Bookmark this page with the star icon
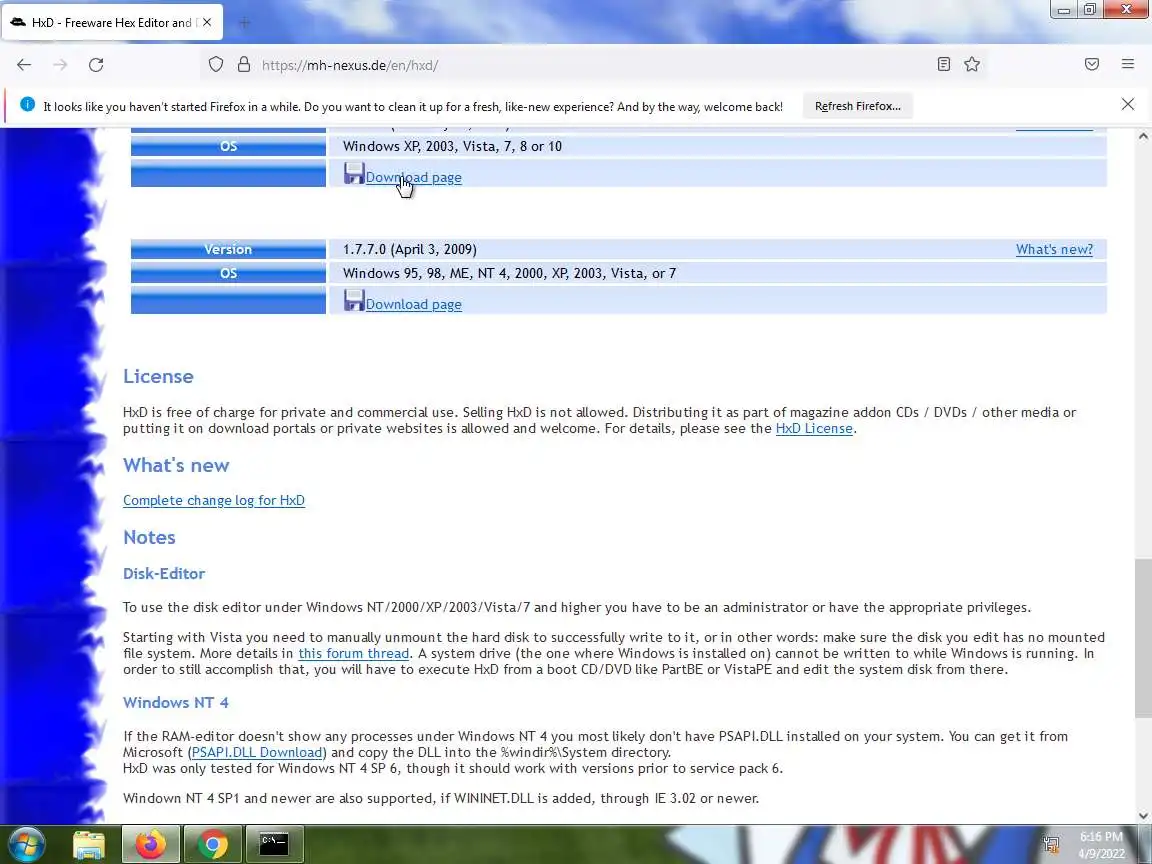Image resolution: width=1152 pixels, height=864 pixels. (x=972, y=65)
